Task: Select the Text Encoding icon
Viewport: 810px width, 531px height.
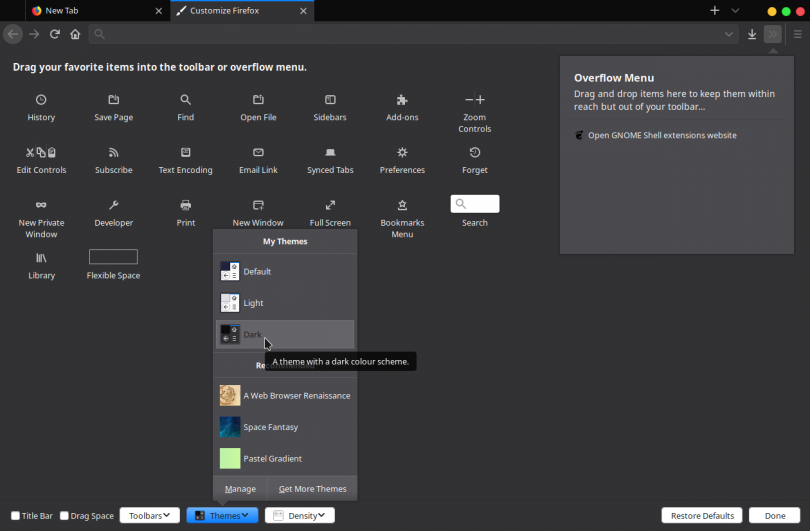Action: [185, 152]
